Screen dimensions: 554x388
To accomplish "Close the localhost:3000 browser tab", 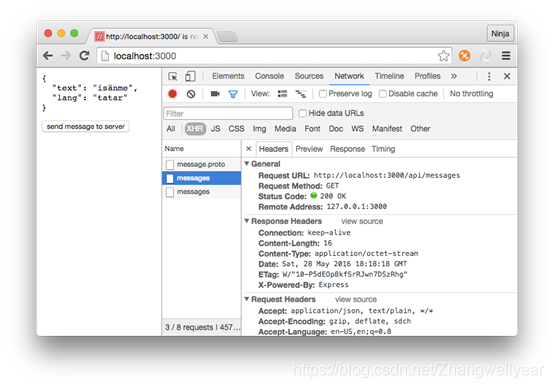I will point(205,37).
